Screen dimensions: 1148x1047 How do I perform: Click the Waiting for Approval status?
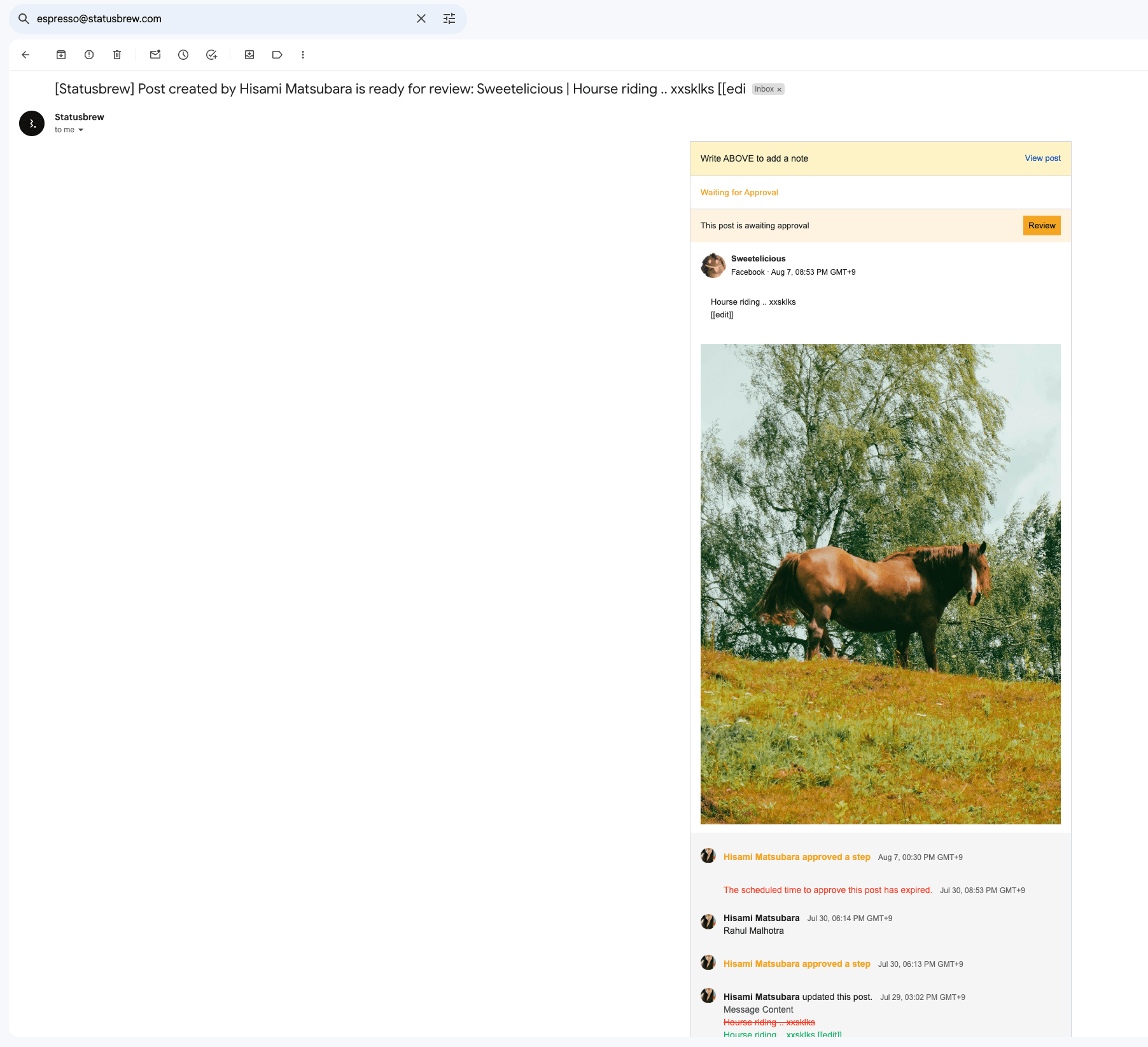[x=739, y=193]
